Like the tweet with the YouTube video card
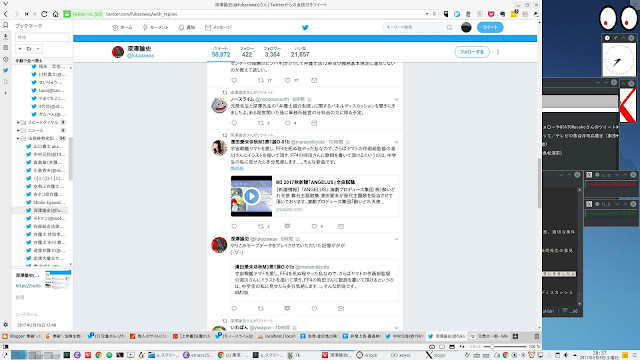 (x=314, y=226)
